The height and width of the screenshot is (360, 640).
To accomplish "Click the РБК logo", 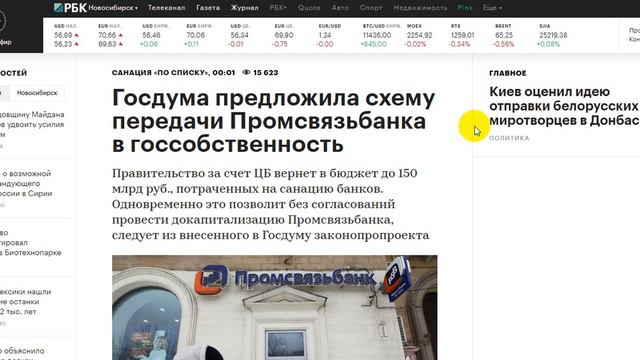I will pos(70,7).
